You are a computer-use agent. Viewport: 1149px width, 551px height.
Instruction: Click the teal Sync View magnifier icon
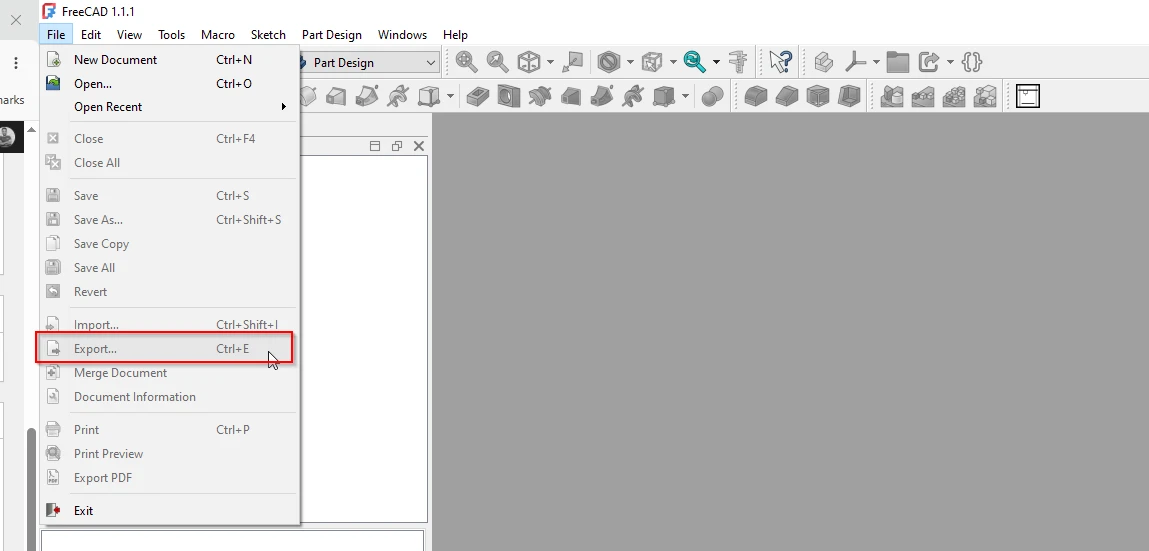click(x=695, y=62)
